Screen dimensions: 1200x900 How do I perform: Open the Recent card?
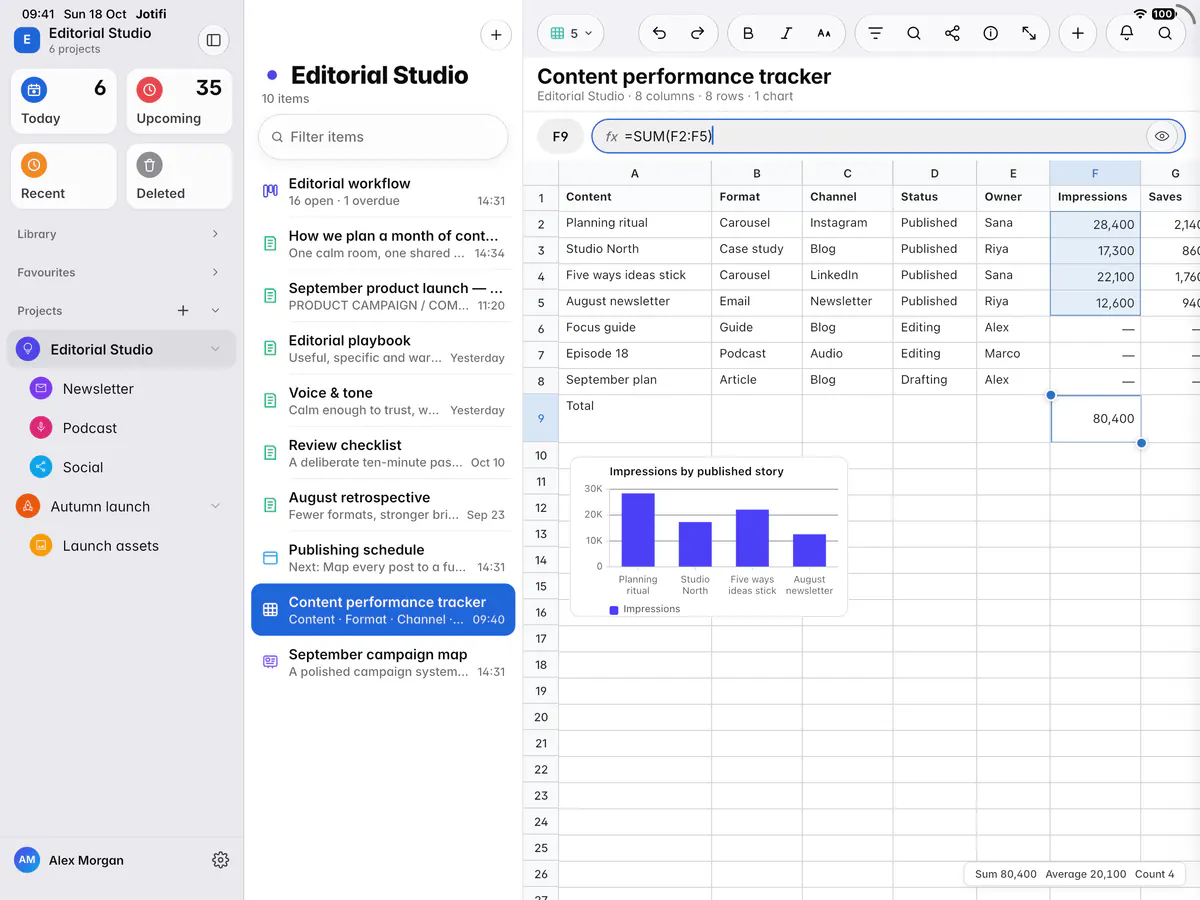coord(64,176)
